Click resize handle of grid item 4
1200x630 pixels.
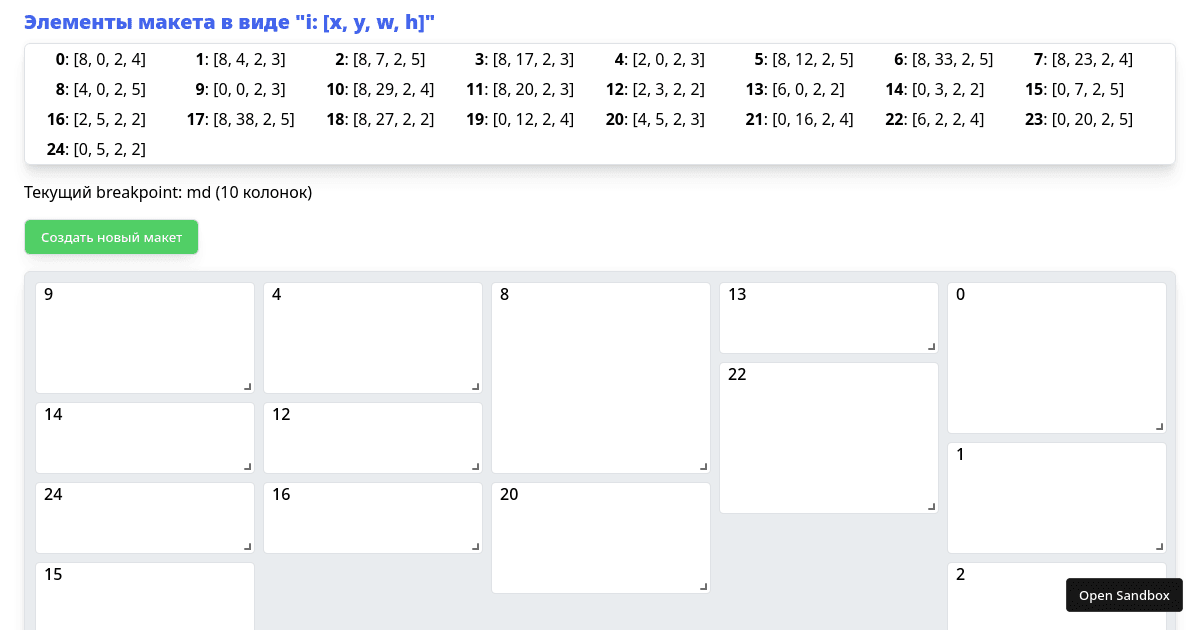[475, 386]
